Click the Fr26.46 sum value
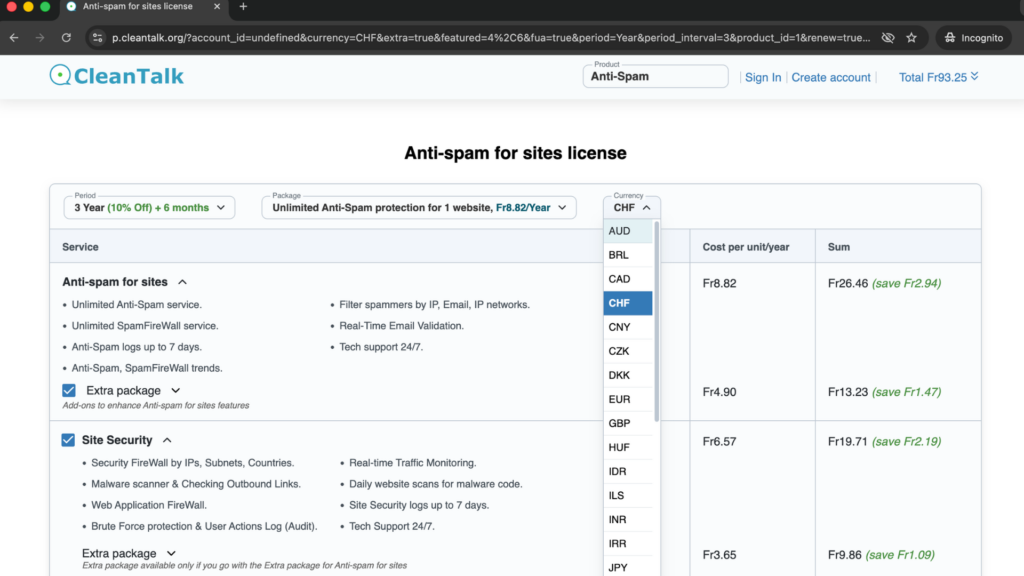 848,283
